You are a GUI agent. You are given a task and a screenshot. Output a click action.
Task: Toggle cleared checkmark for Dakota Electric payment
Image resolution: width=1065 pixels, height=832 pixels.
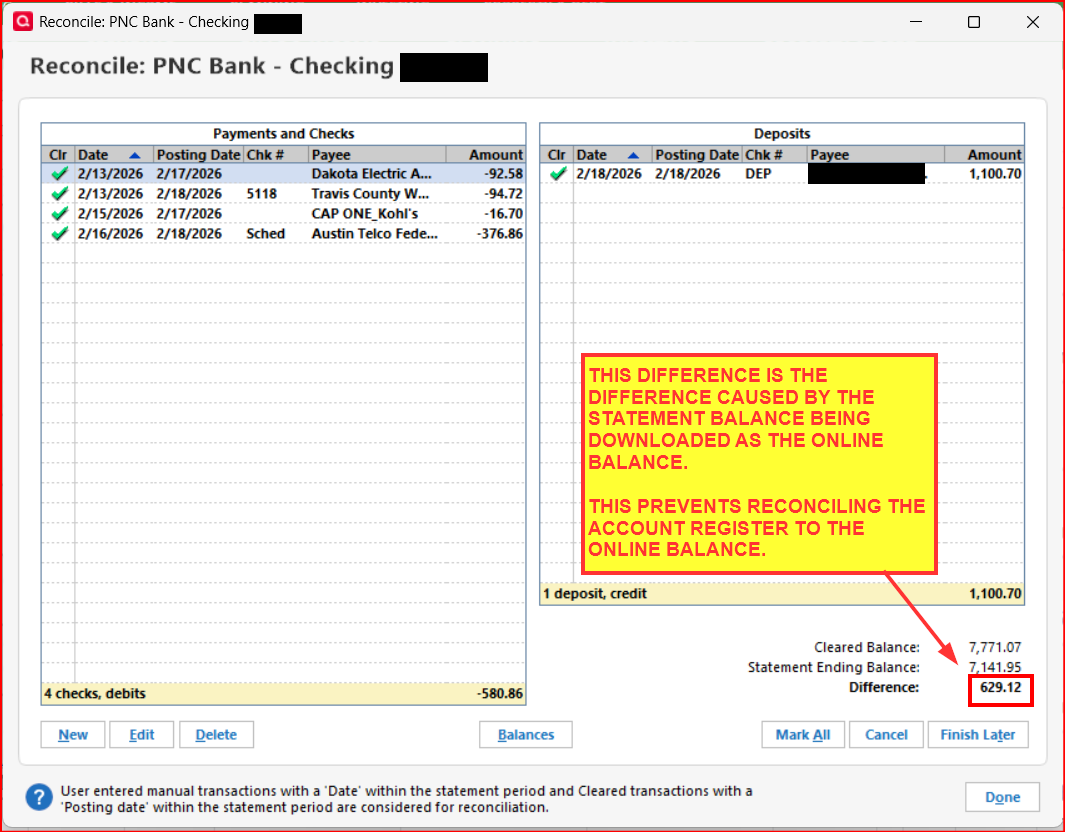tap(60, 174)
